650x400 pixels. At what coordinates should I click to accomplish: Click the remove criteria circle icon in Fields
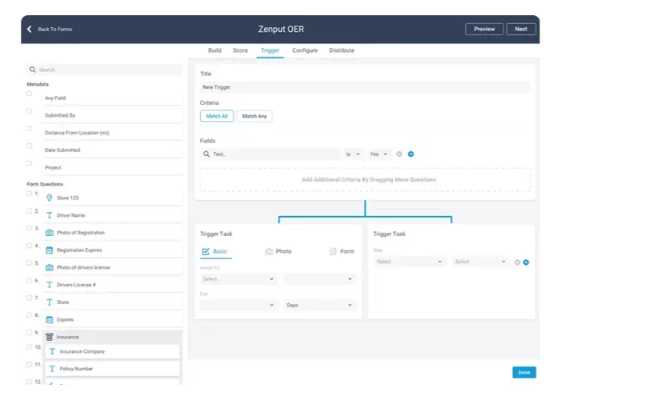(x=399, y=154)
